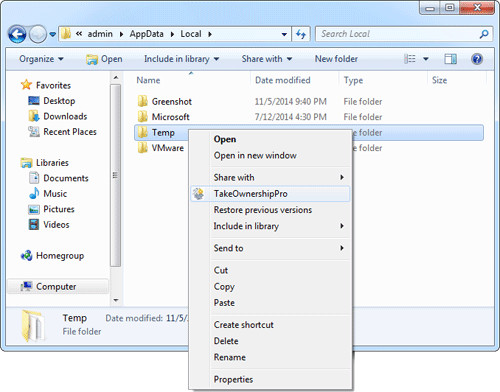Click the blue Help icon
The width and height of the screenshot is (500, 392).
[x=477, y=59]
